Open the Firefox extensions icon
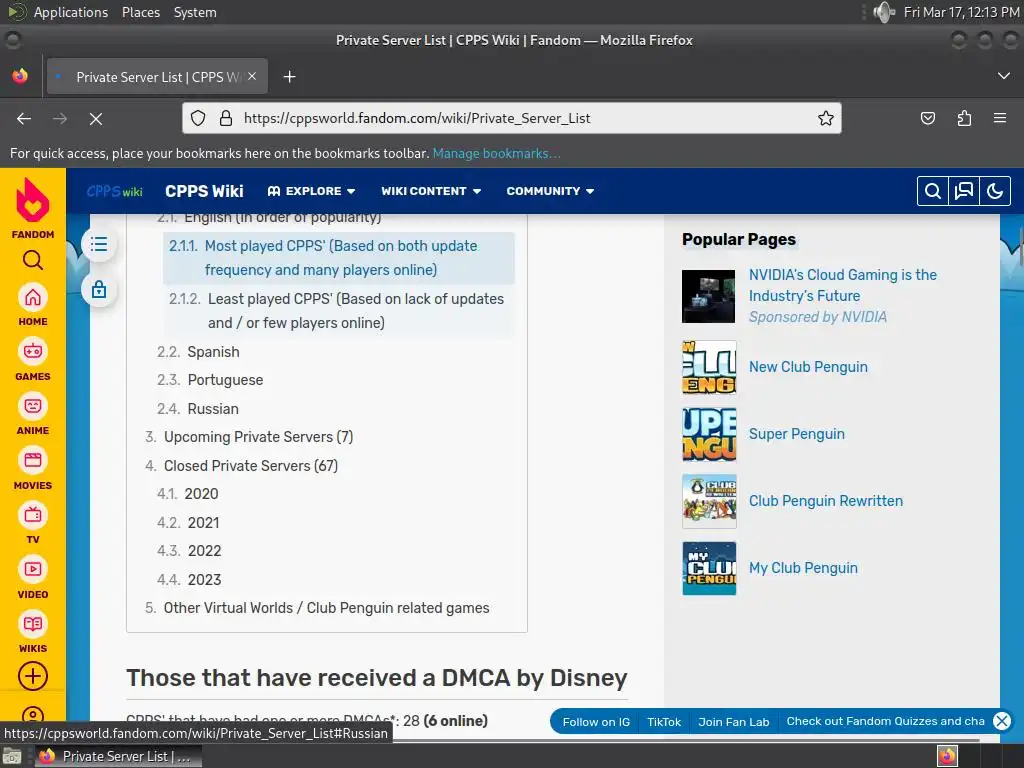The image size is (1024, 768). click(964, 118)
